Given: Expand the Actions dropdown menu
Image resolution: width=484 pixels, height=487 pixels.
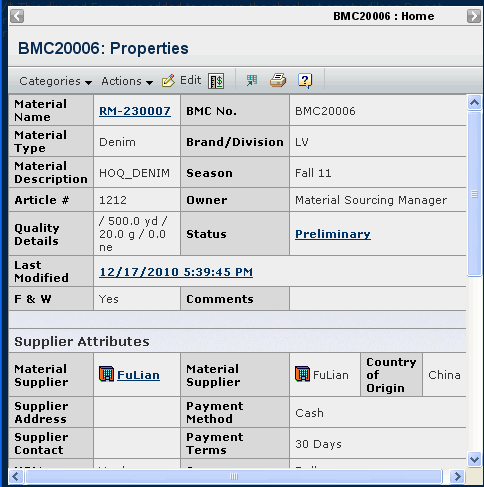Looking at the screenshot, I should tap(127, 81).
